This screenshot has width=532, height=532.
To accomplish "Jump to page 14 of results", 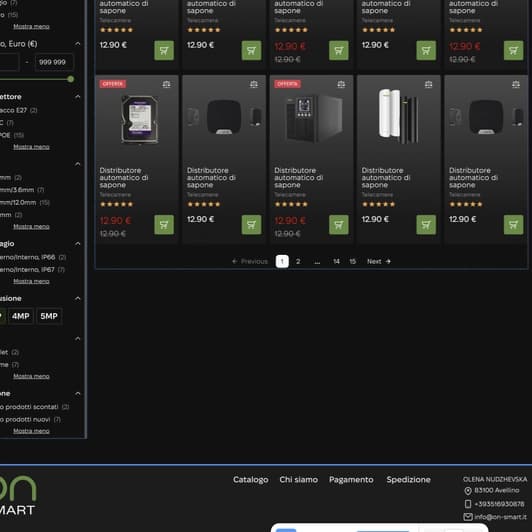I will 336,261.
